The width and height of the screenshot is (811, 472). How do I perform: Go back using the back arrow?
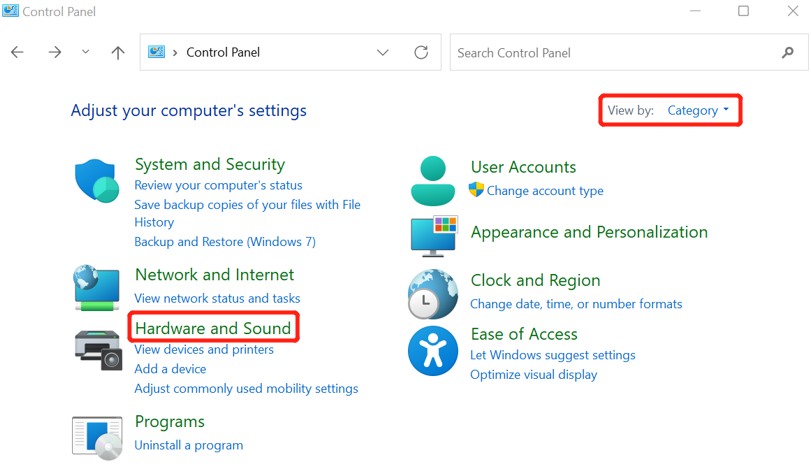(18, 53)
